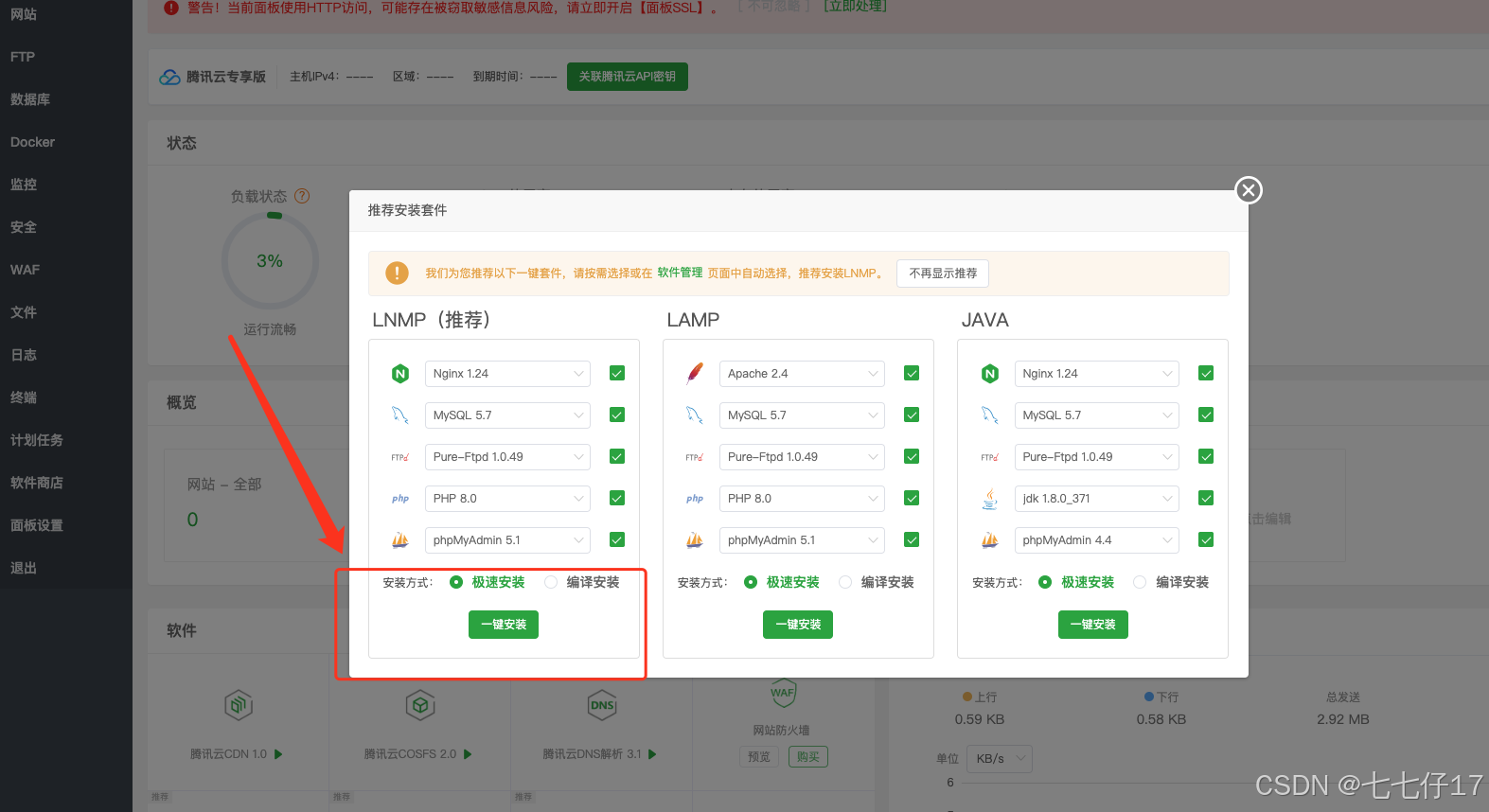Screen dimensions: 1489x812
Task: Click the MySQL icon in the LAMP panel
Action: pyautogui.click(x=695, y=415)
